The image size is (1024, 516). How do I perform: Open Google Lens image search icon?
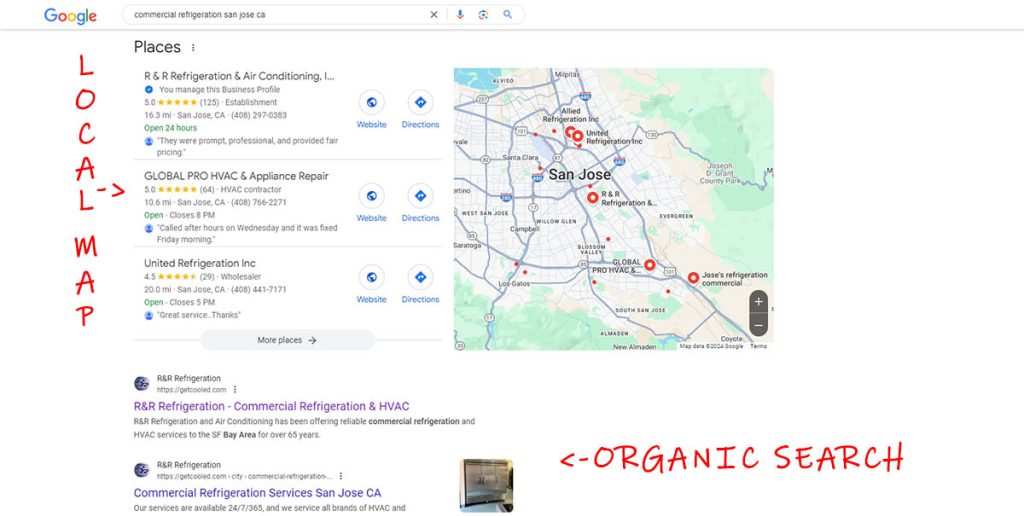point(483,14)
